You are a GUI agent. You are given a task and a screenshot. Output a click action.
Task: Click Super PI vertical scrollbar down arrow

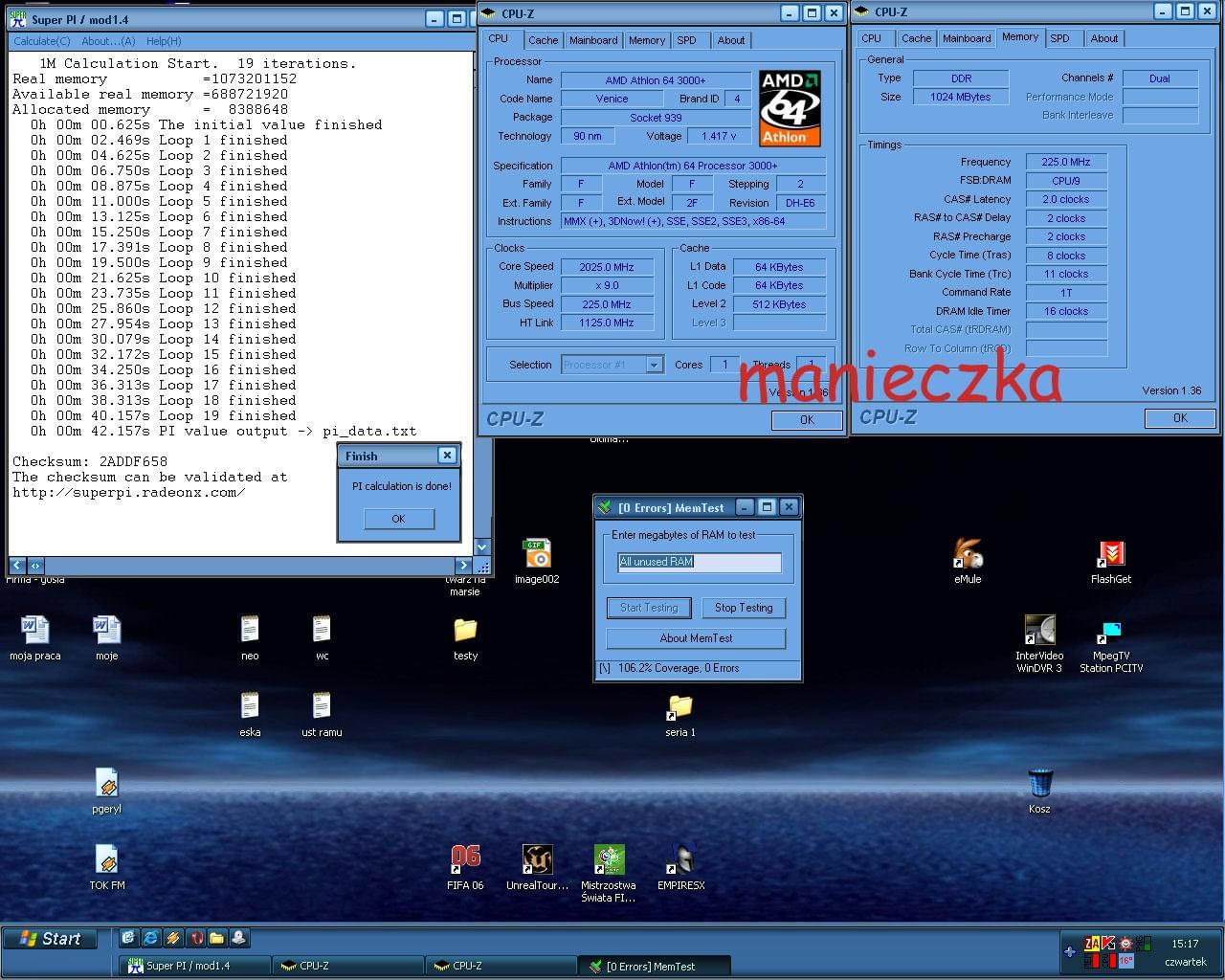(x=482, y=547)
